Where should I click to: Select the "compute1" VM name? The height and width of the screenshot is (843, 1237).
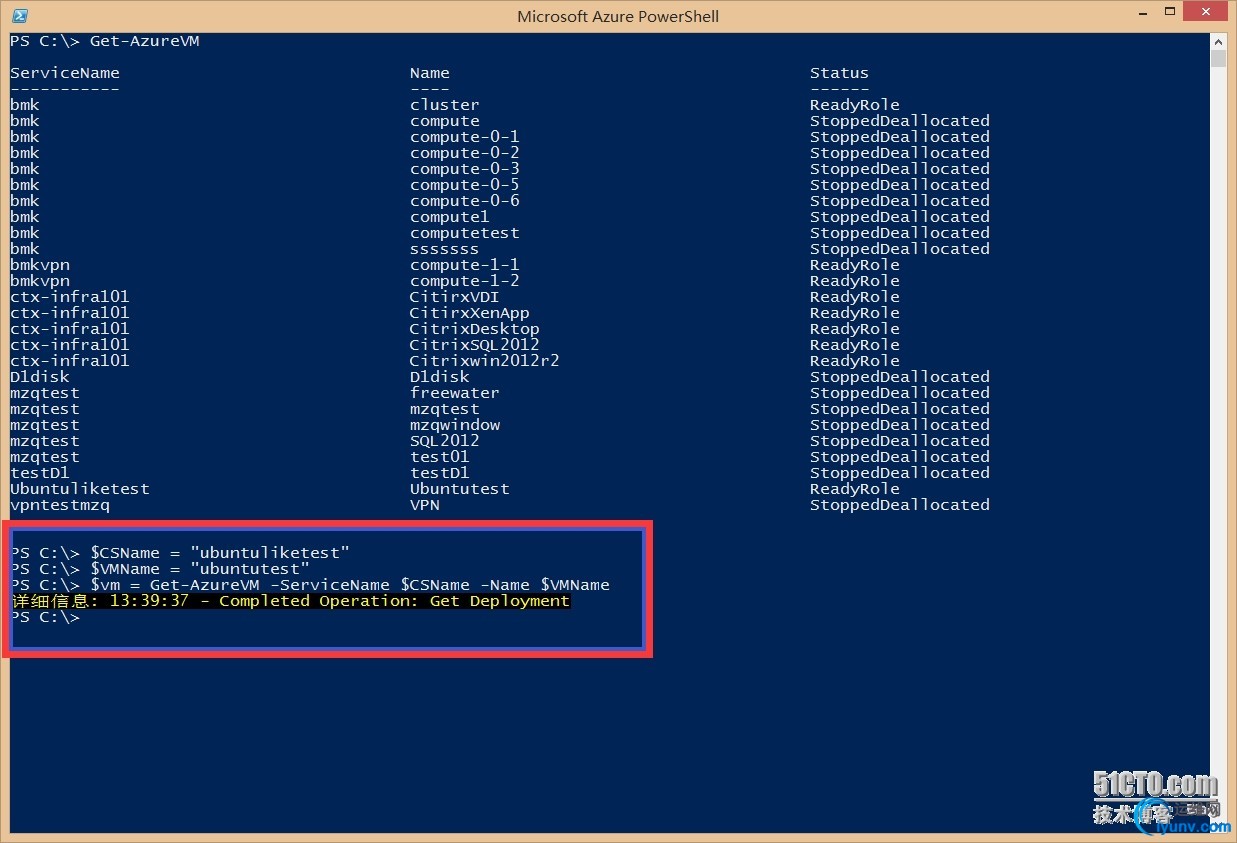tap(450, 217)
